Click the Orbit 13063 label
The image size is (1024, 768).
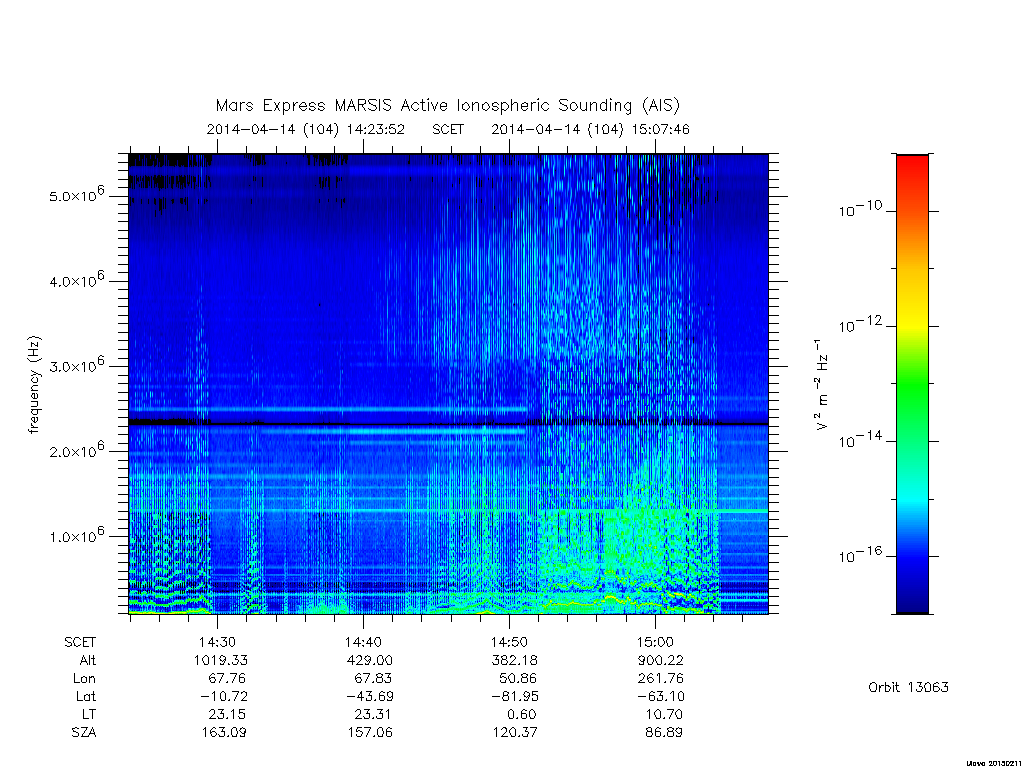click(x=908, y=687)
